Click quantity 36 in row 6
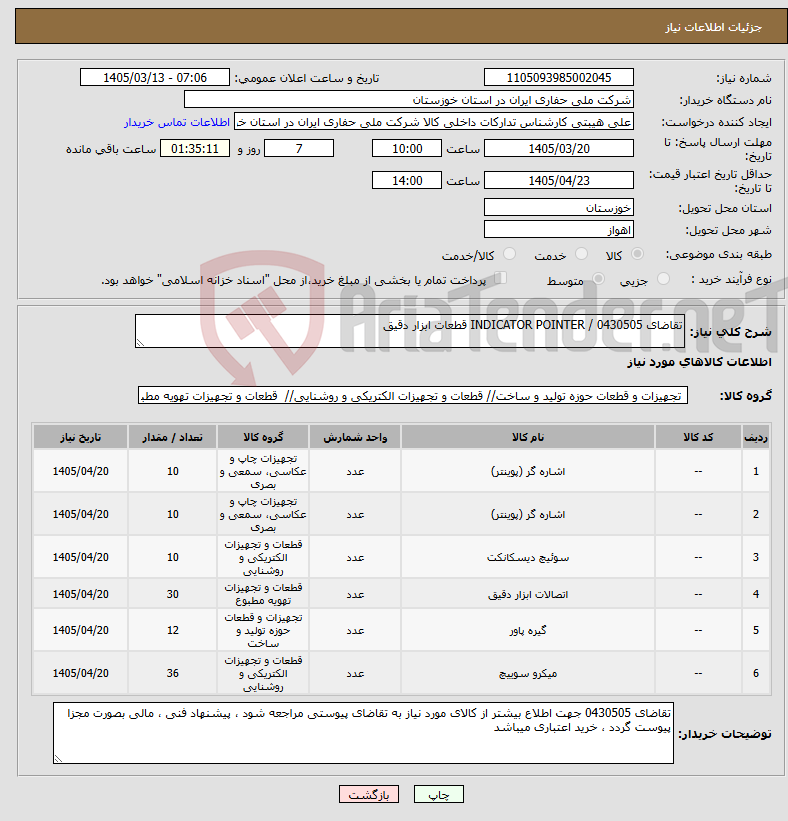788x821 pixels. coord(173,673)
